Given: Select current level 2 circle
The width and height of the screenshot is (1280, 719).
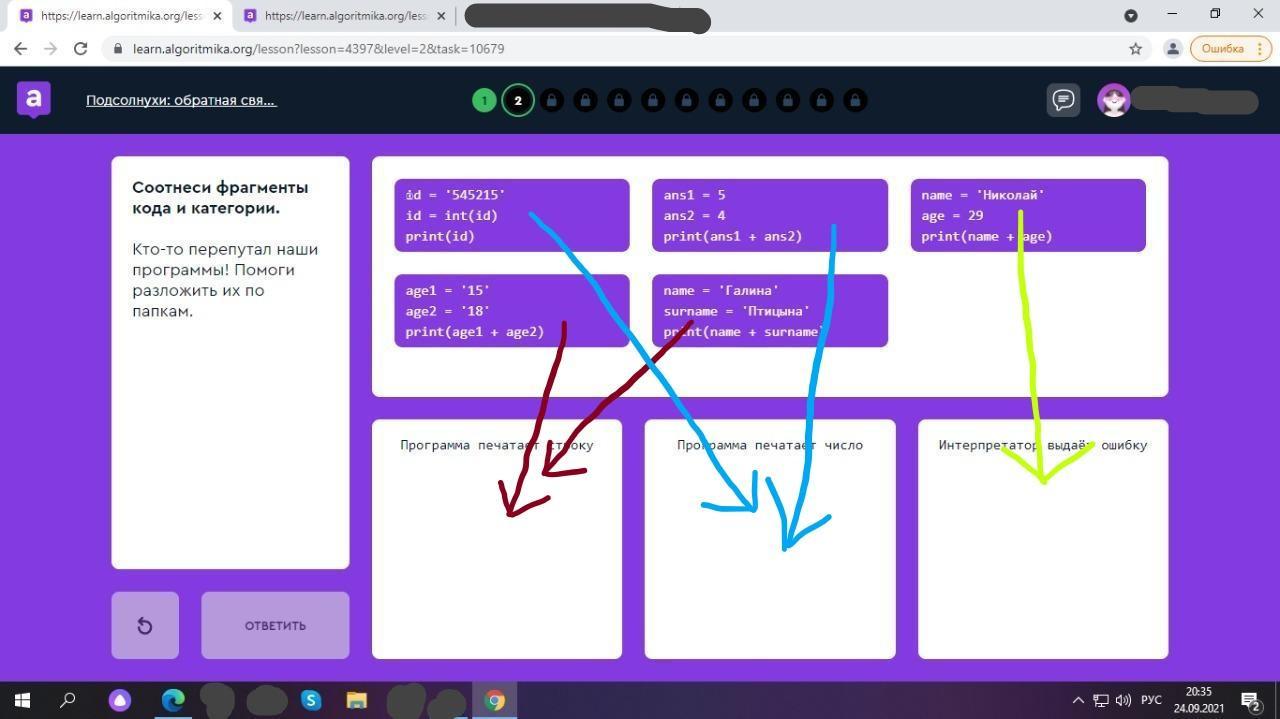Looking at the screenshot, I should pos(518,100).
